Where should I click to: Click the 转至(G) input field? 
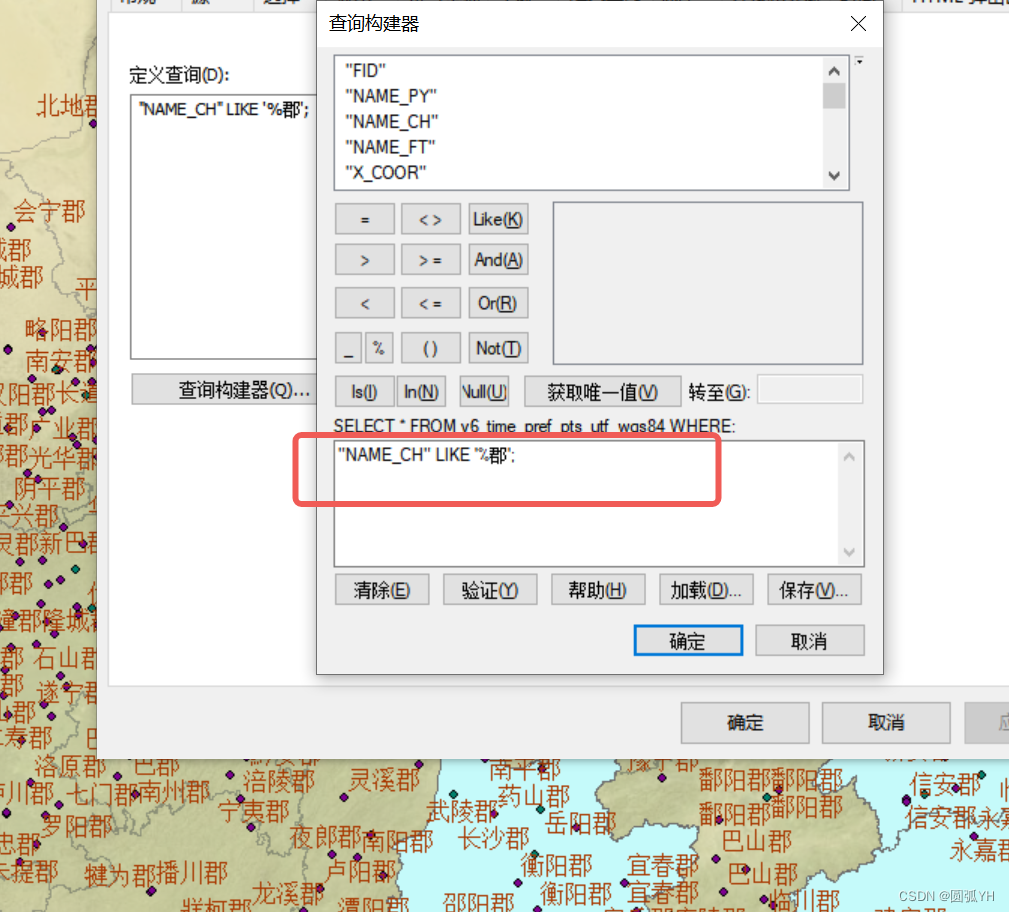810,389
